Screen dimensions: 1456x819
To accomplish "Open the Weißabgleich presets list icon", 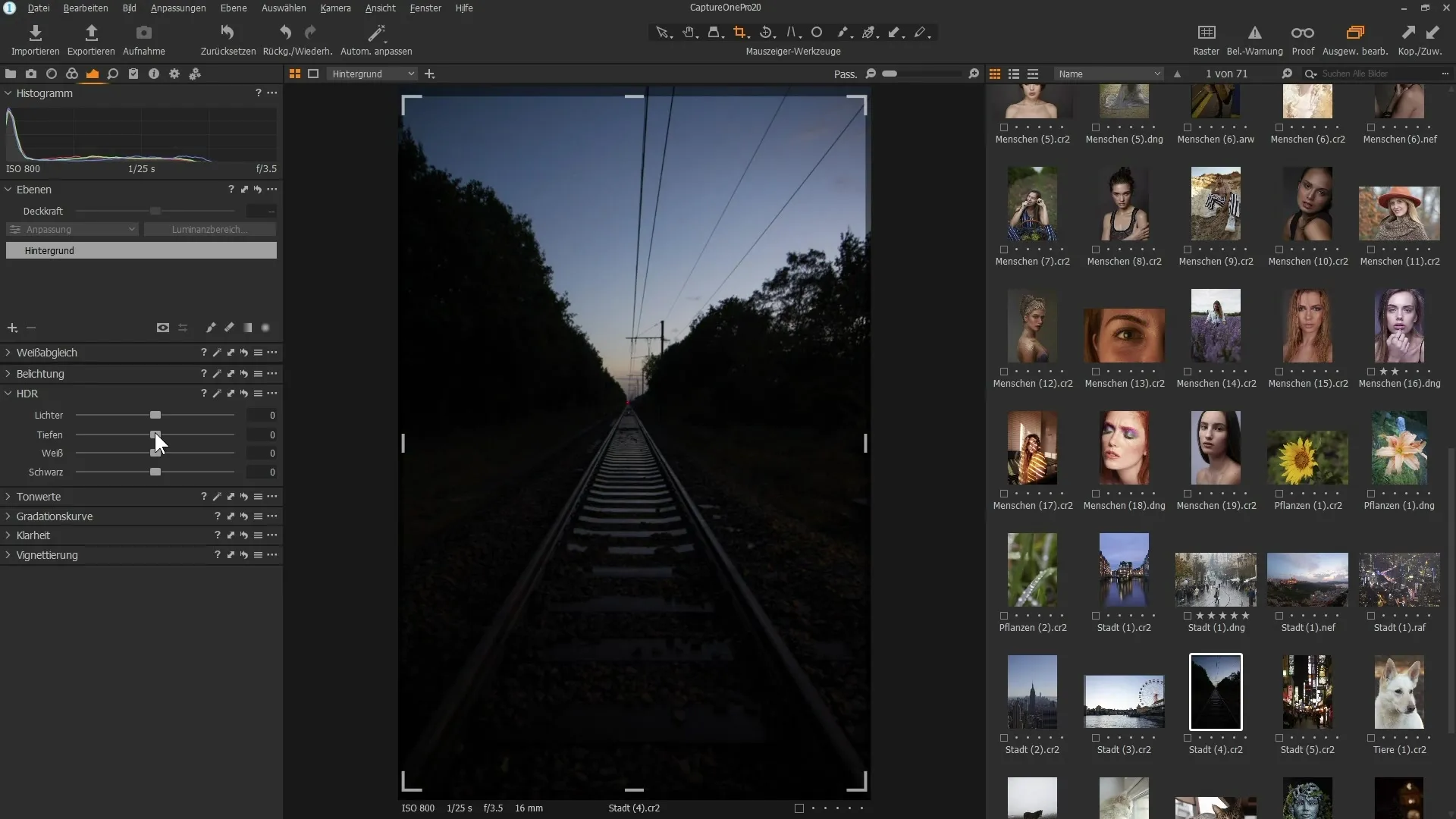I will 258,353.
